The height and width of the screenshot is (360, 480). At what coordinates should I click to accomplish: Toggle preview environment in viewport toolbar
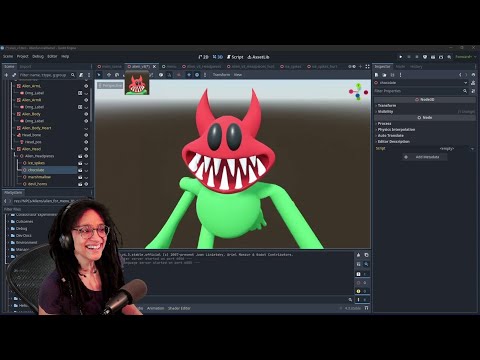coord(197,75)
